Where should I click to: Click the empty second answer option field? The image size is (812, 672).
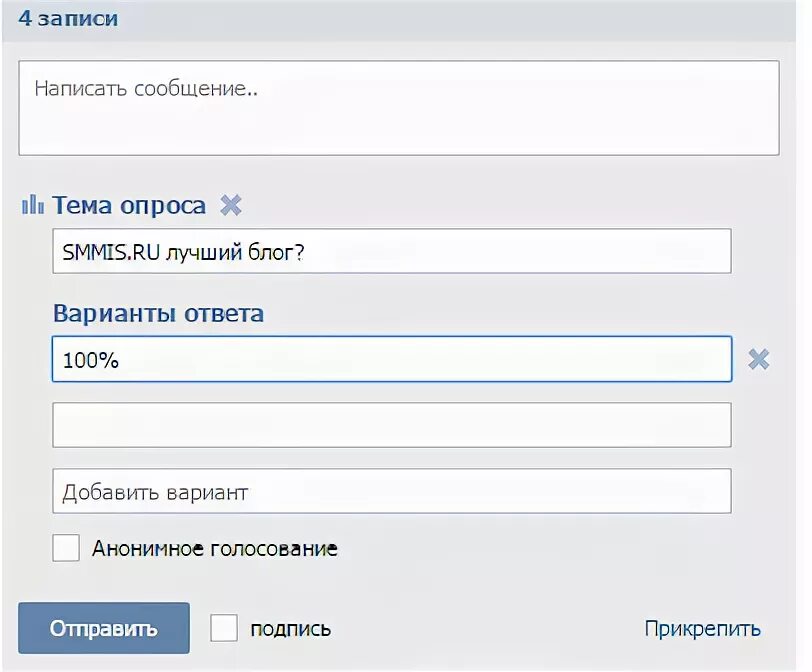click(392, 425)
